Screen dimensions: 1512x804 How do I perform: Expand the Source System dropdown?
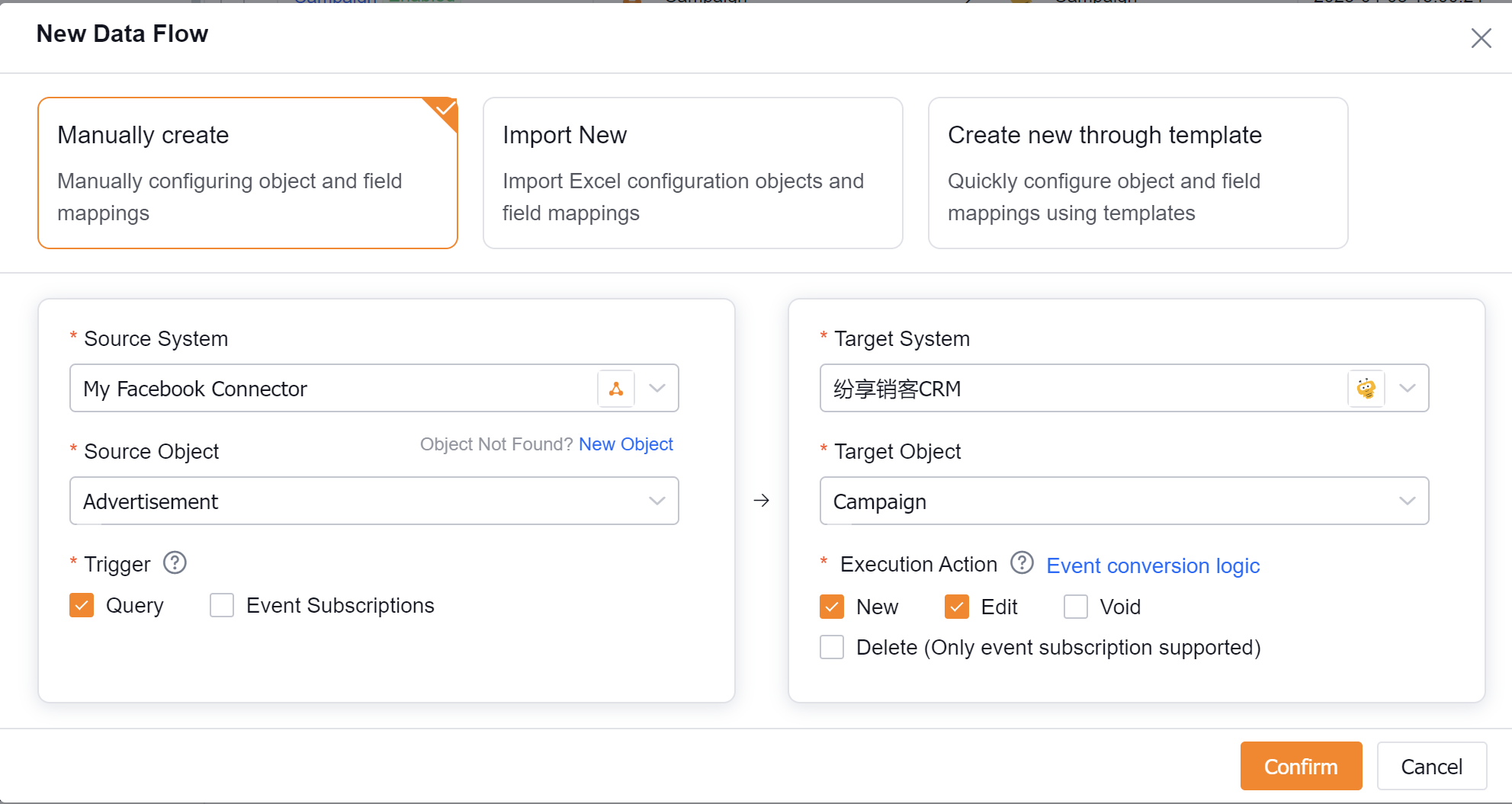[656, 389]
